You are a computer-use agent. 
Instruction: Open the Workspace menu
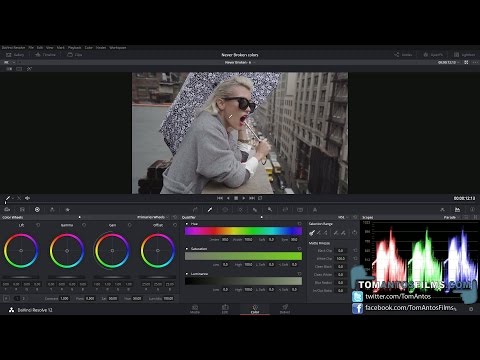tap(118, 48)
